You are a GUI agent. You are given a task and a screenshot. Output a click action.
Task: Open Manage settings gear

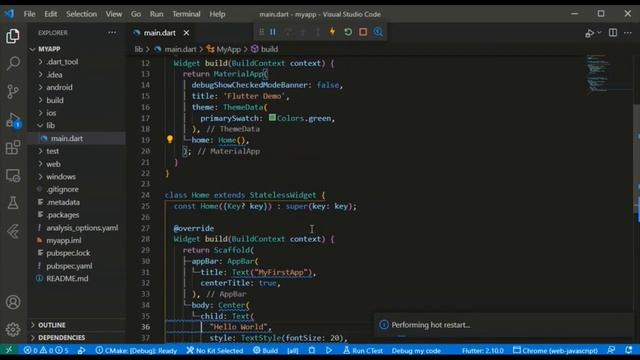[13, 329]
